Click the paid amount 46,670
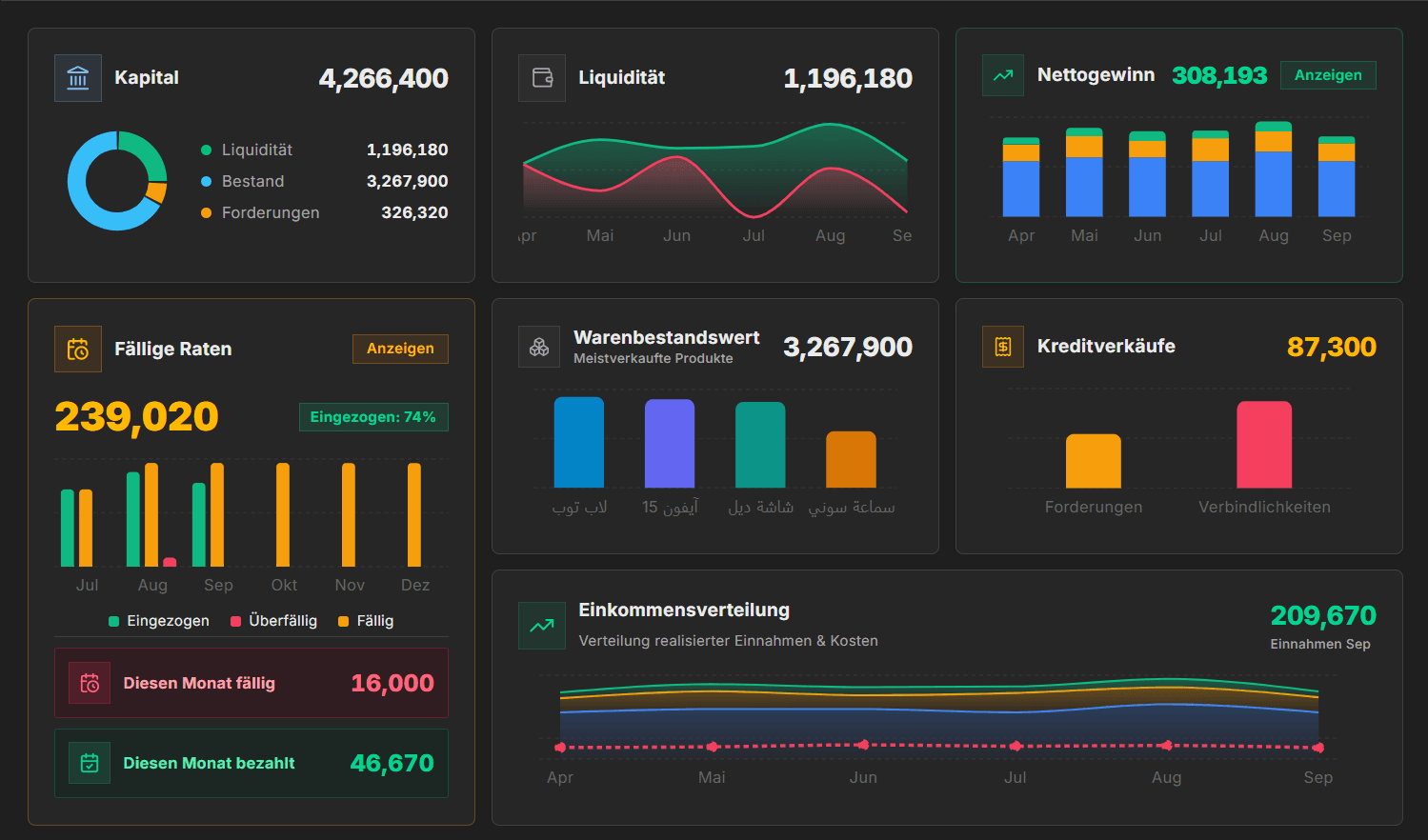The width and height of the screenshot is (1428, 840). click(x=392, y=763)
